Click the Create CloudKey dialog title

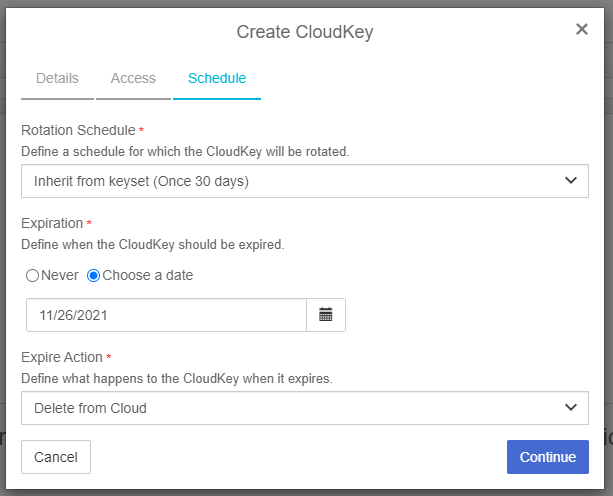click(x=305, y=32)
